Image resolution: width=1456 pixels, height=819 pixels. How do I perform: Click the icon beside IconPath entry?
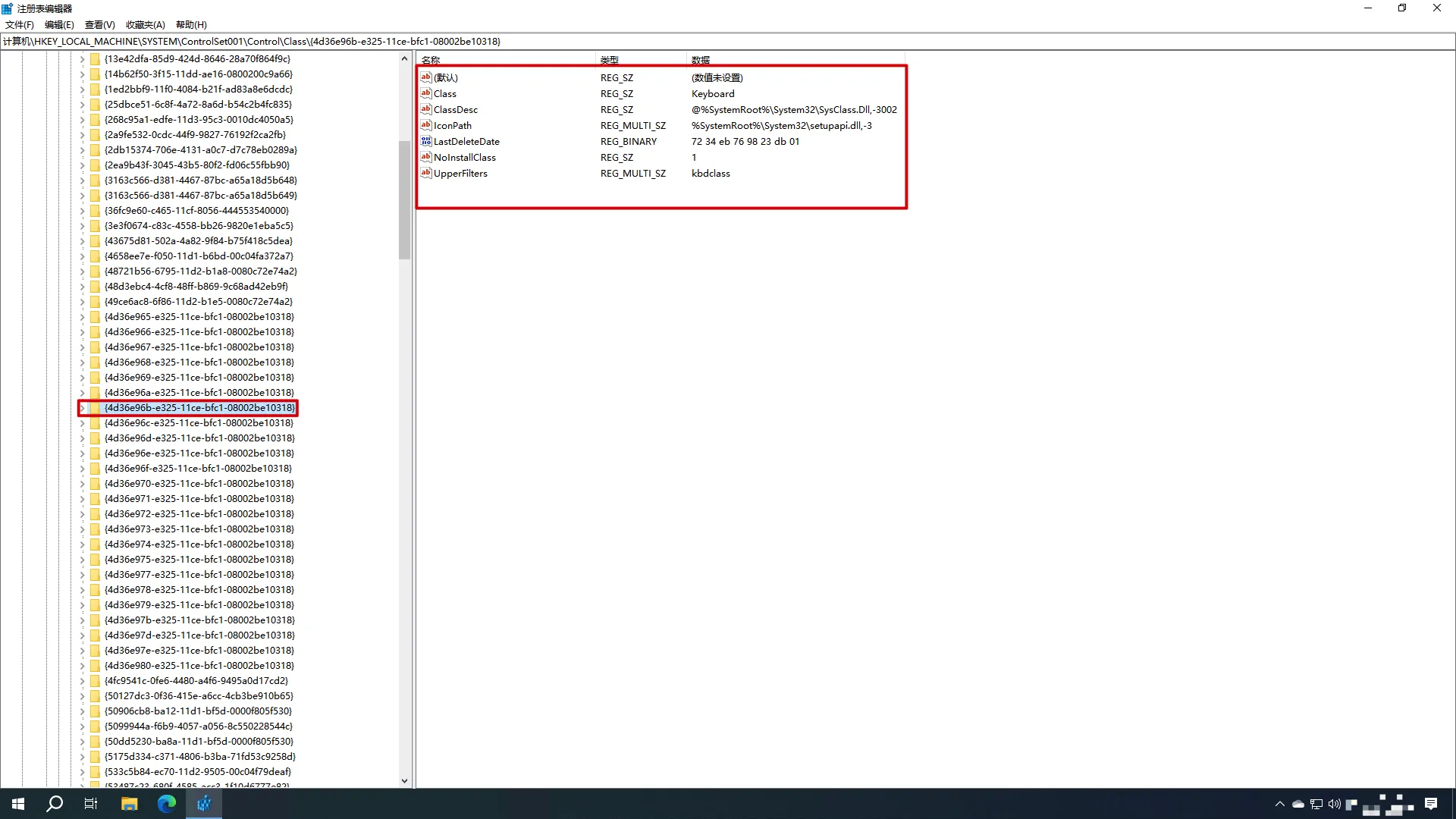click(x=425, y=125)
